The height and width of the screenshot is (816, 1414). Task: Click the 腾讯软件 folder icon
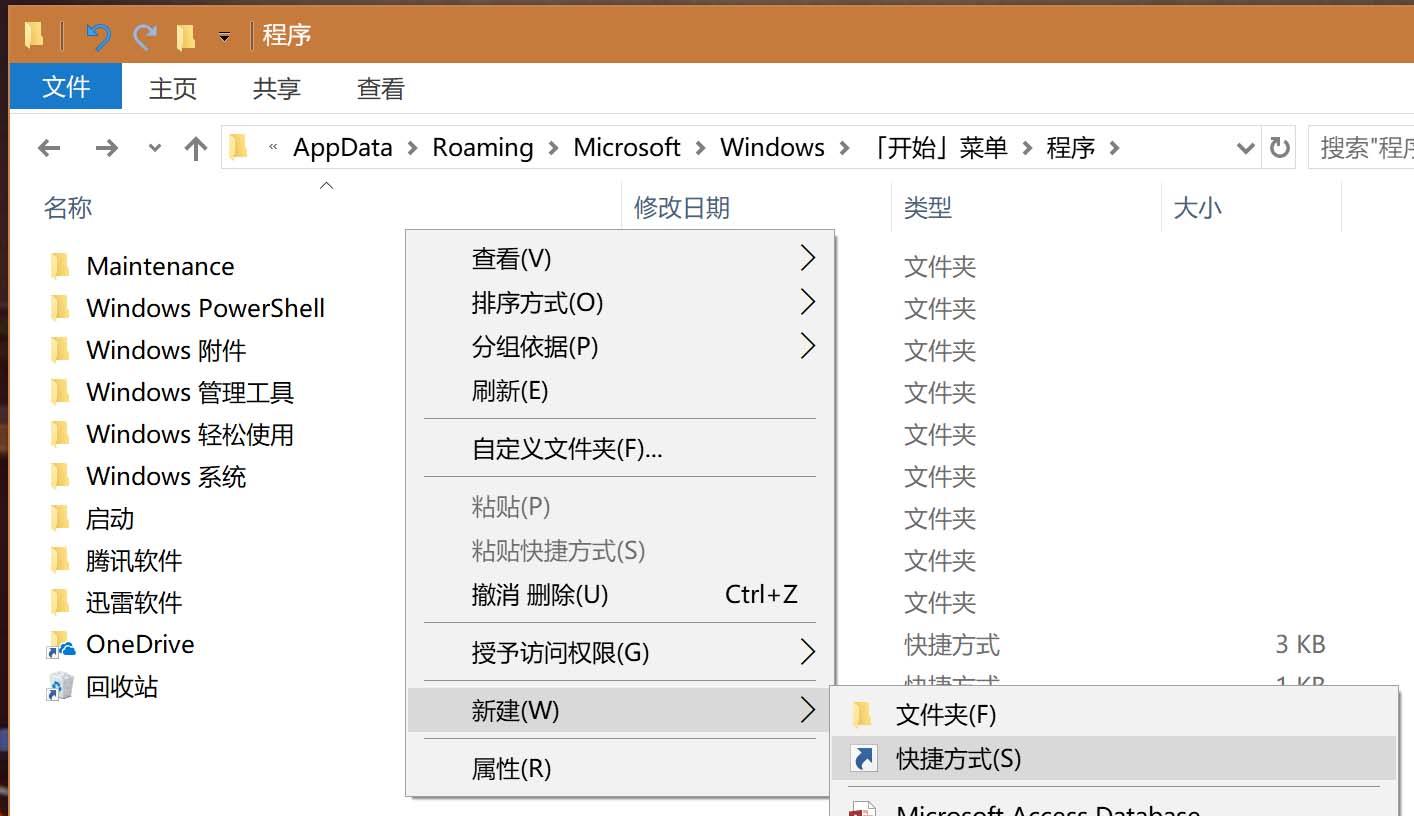tap(60, 560)
